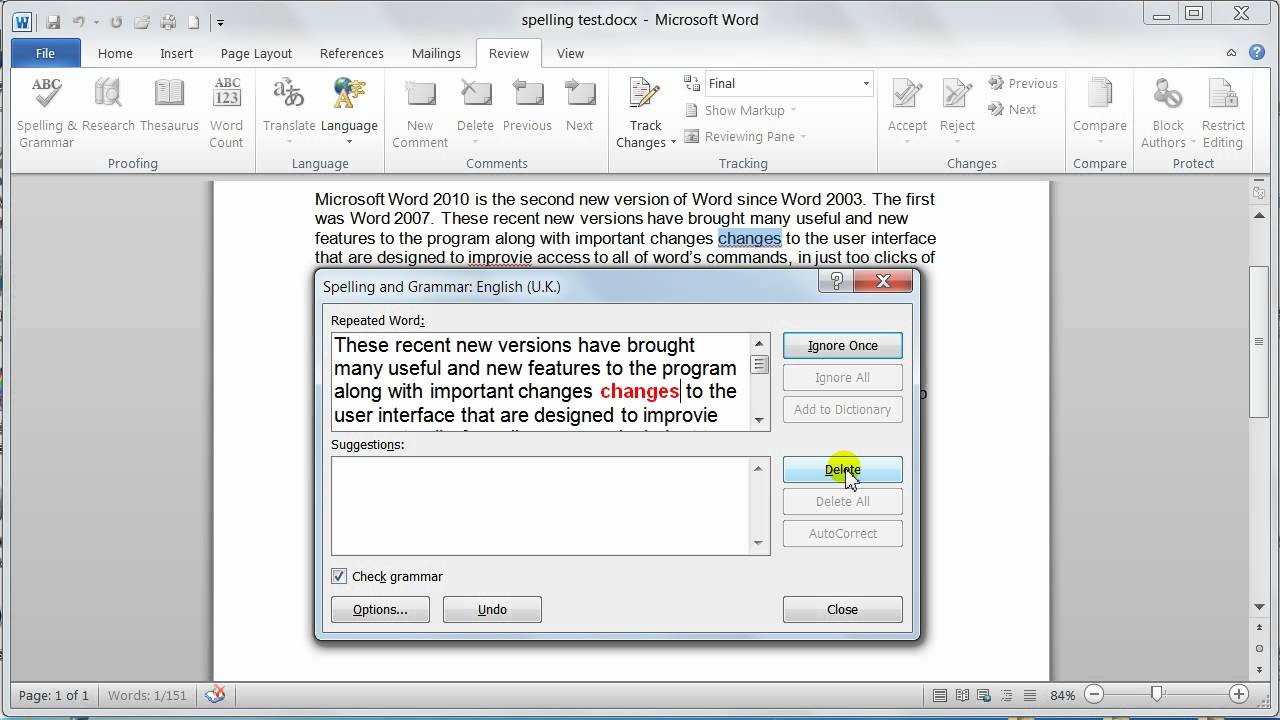Click the Words: 1/151 status indicator
This screenshot has height=720, width=1280.
148,695
